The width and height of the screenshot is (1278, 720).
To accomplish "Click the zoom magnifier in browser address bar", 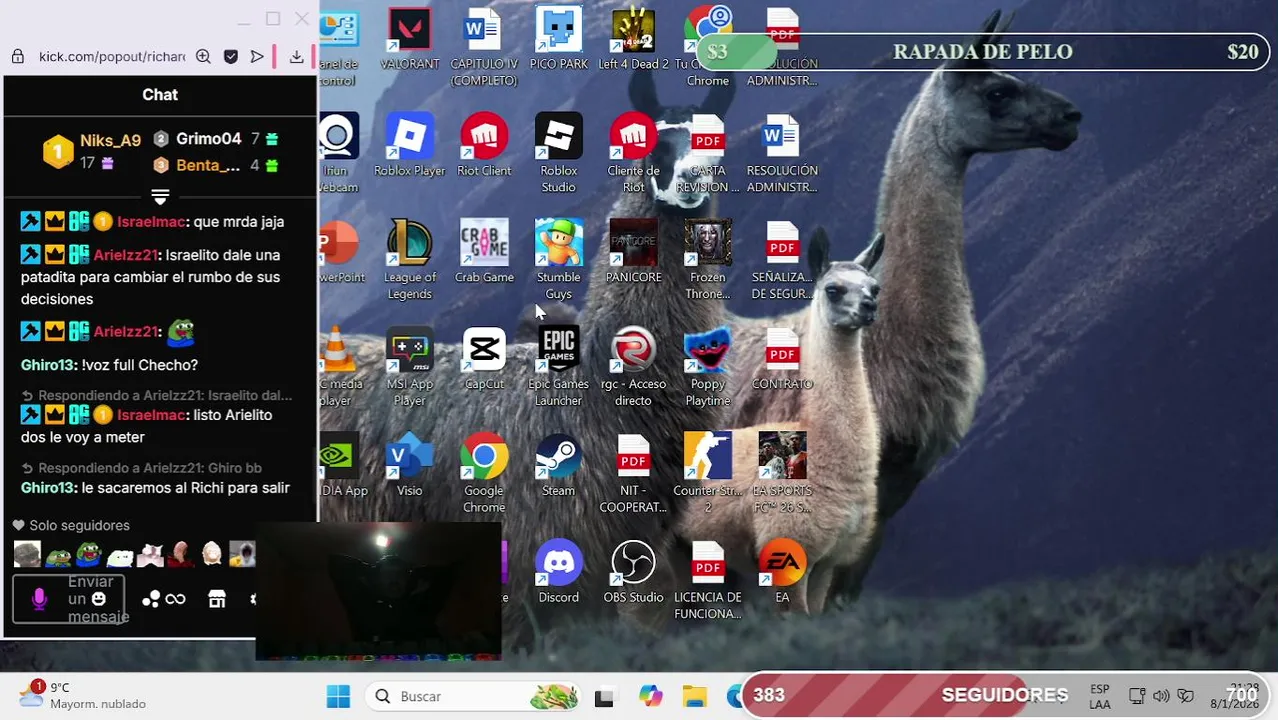I will 203,57.
